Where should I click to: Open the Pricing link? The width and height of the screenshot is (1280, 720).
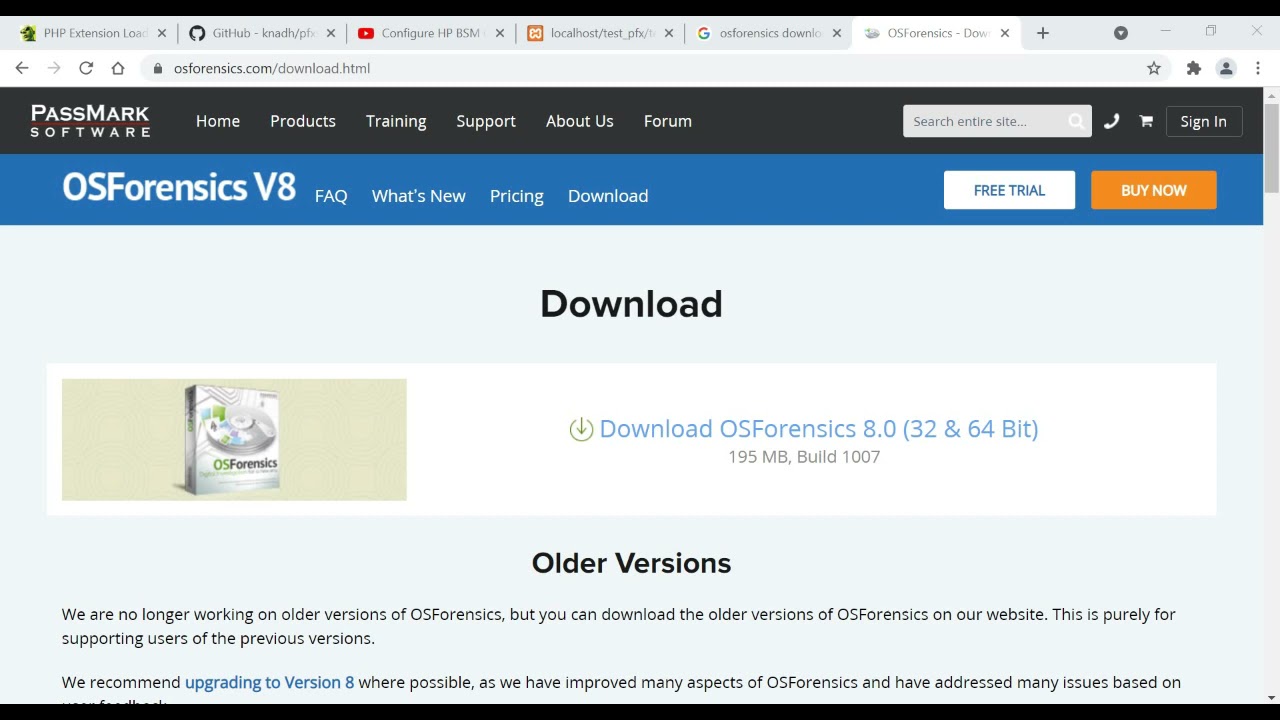pos(517,196)
